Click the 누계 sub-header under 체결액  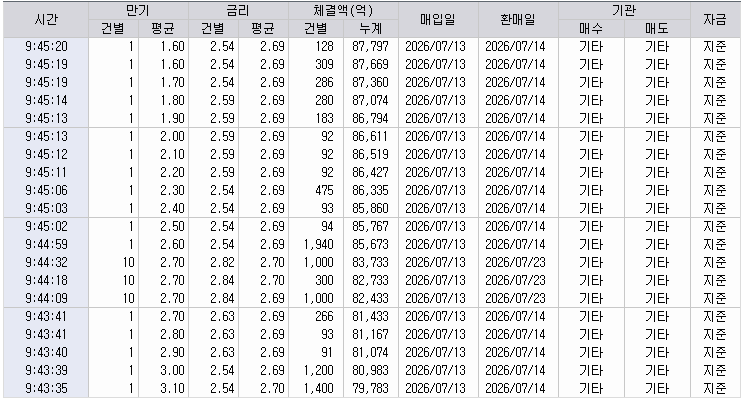(370, 29)
